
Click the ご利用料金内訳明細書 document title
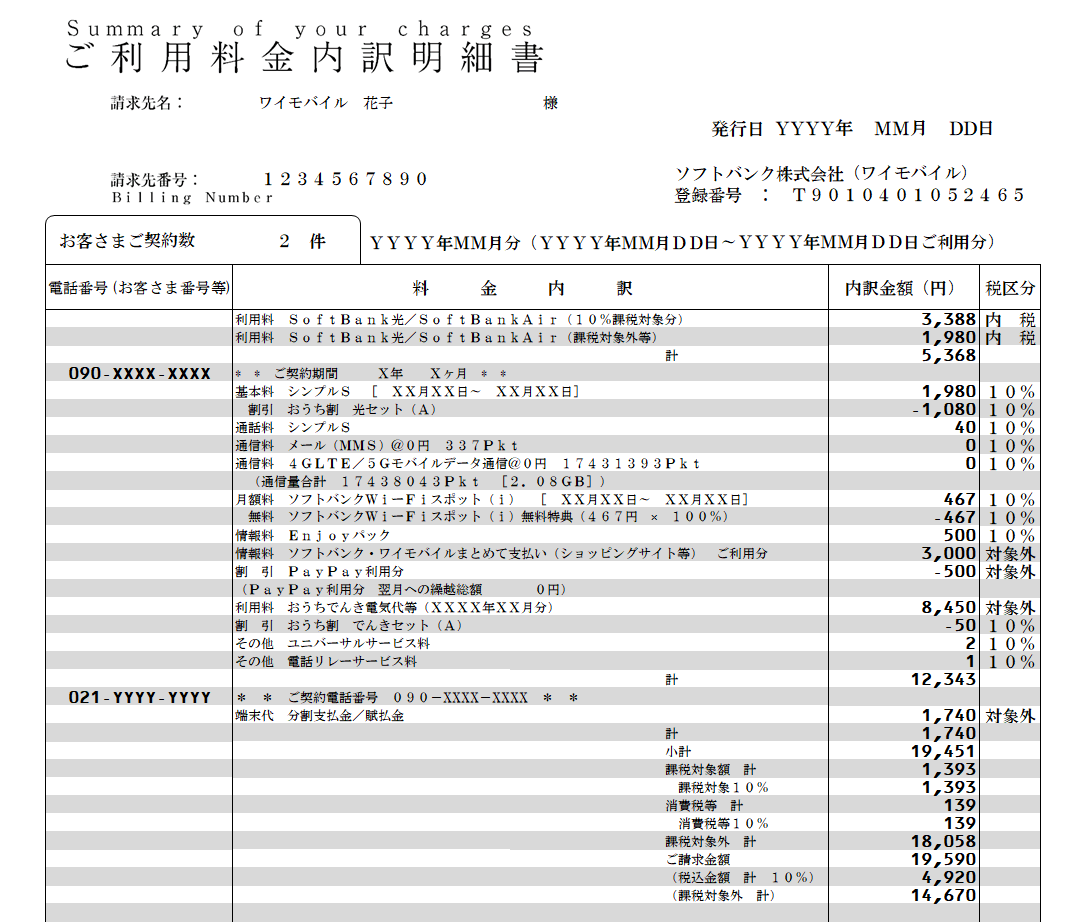tap(304, 58)
